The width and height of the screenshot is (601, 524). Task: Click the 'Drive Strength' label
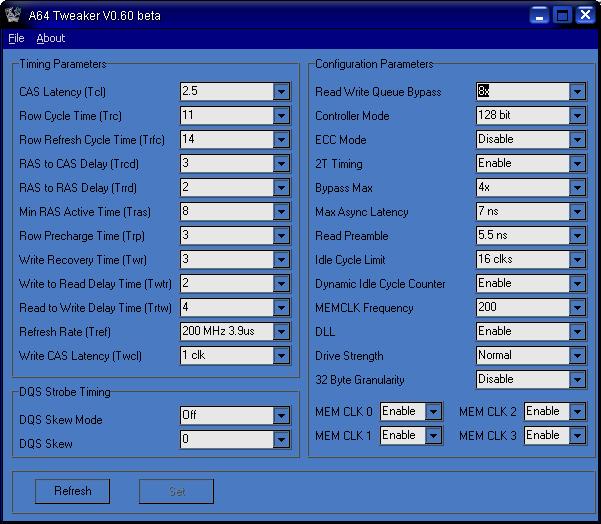(x=349, y=356)
